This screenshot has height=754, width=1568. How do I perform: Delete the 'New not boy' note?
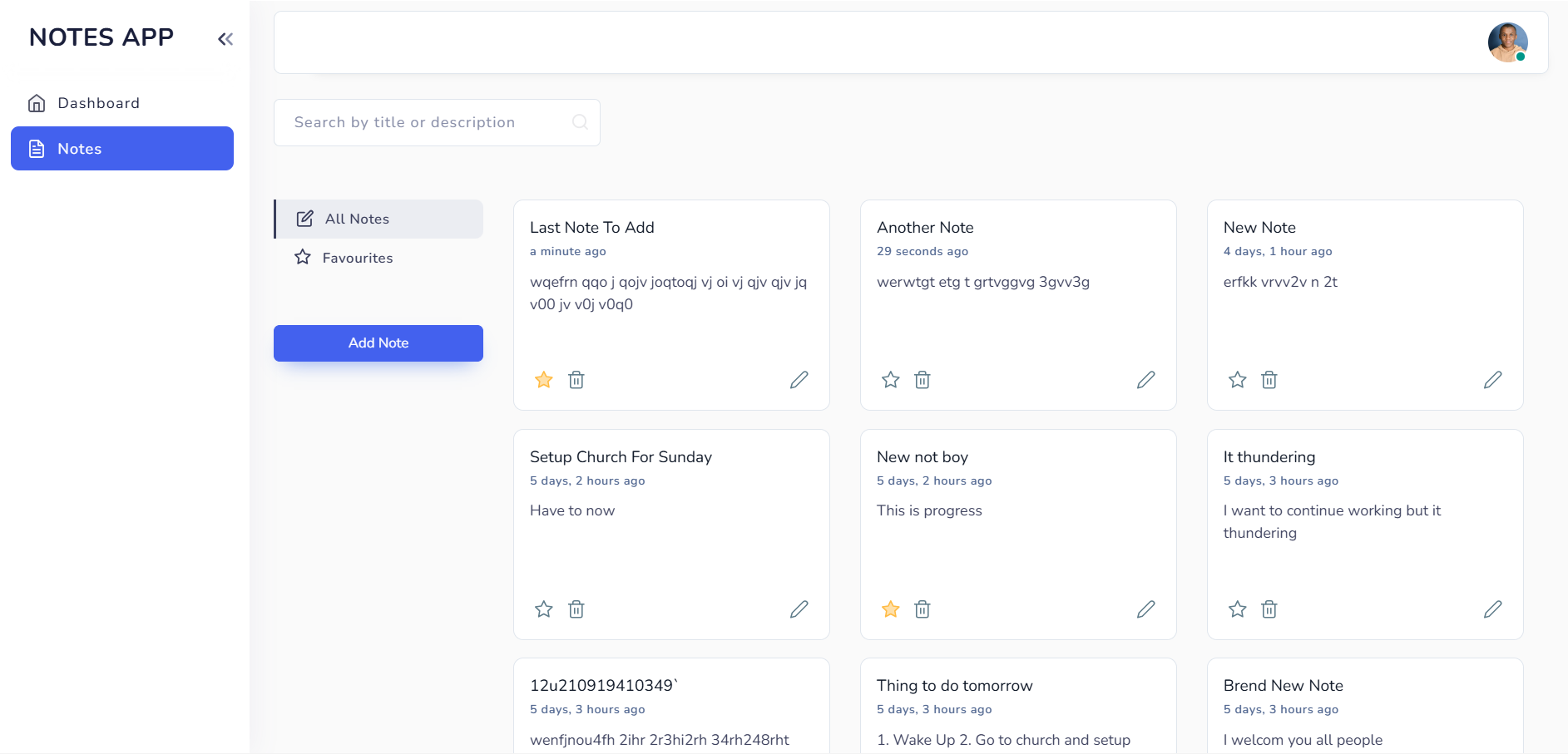pos(922,609)
